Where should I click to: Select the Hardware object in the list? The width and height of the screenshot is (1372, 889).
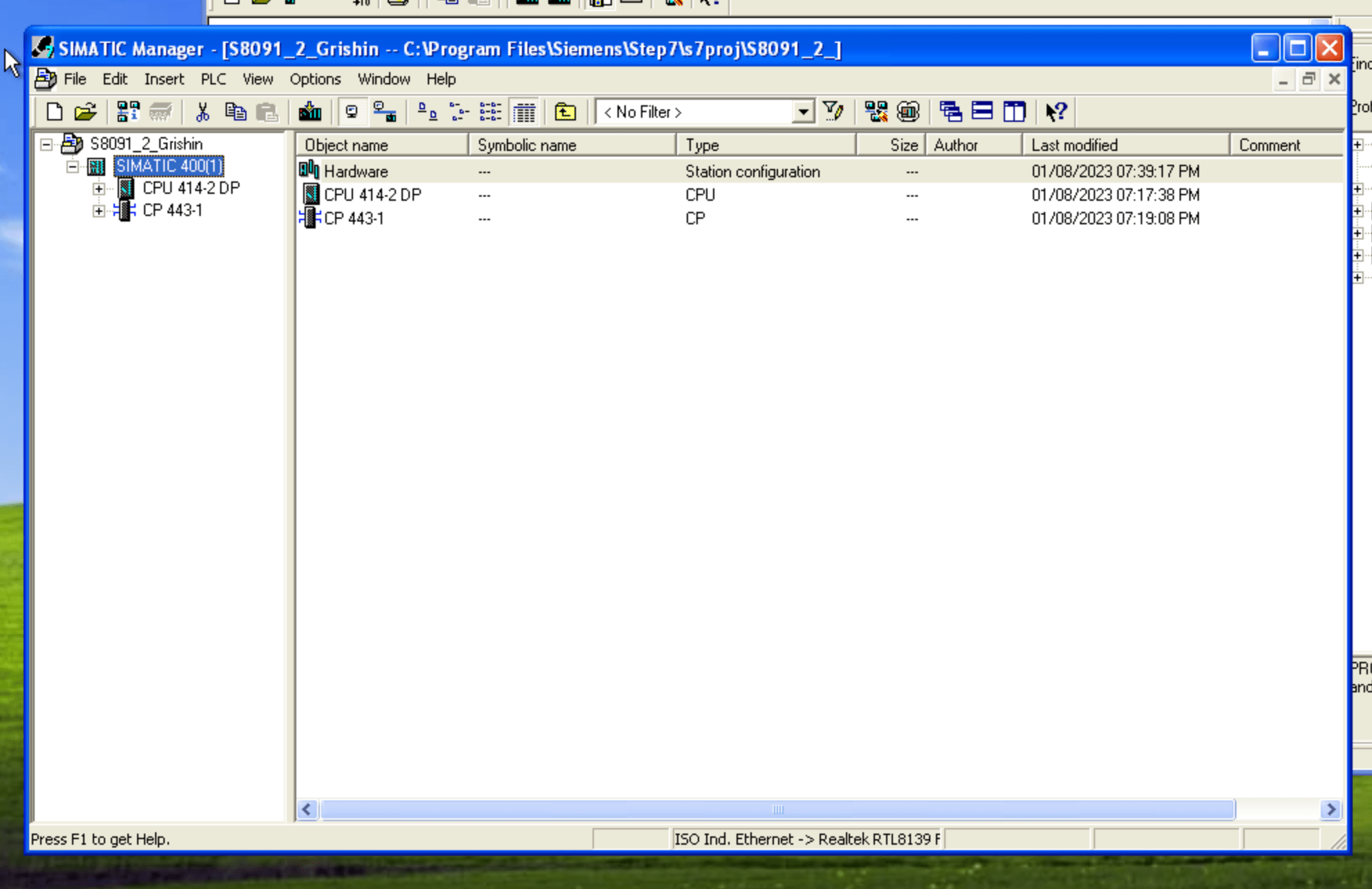[x=356, y=171]
